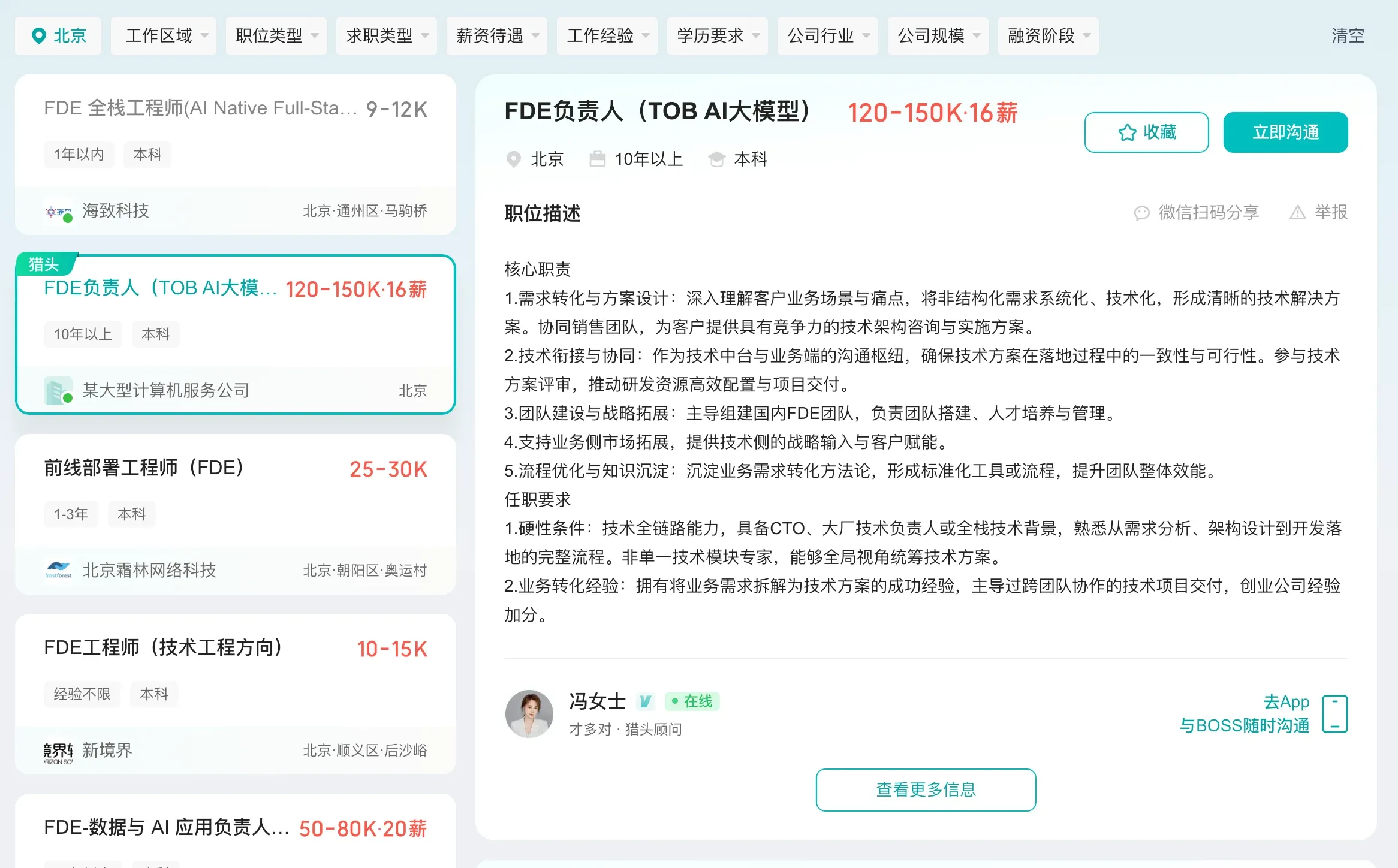Expand the 工作区域 dropdown filter

pyautogui.click(x=164, y=36)
